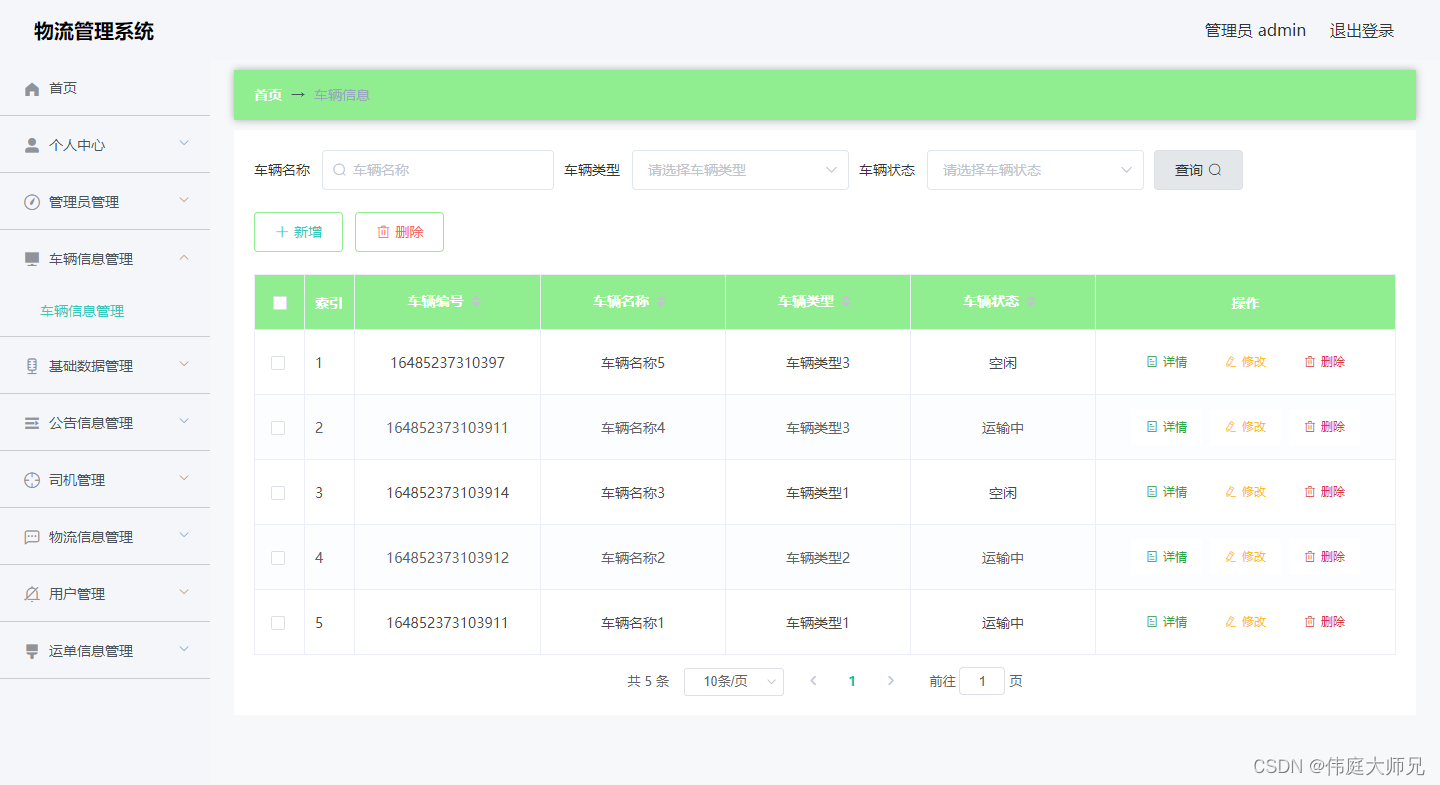Click the icon beside 司机管理
This screenshot has height=785, width=1440.
[x=32, y=480]
